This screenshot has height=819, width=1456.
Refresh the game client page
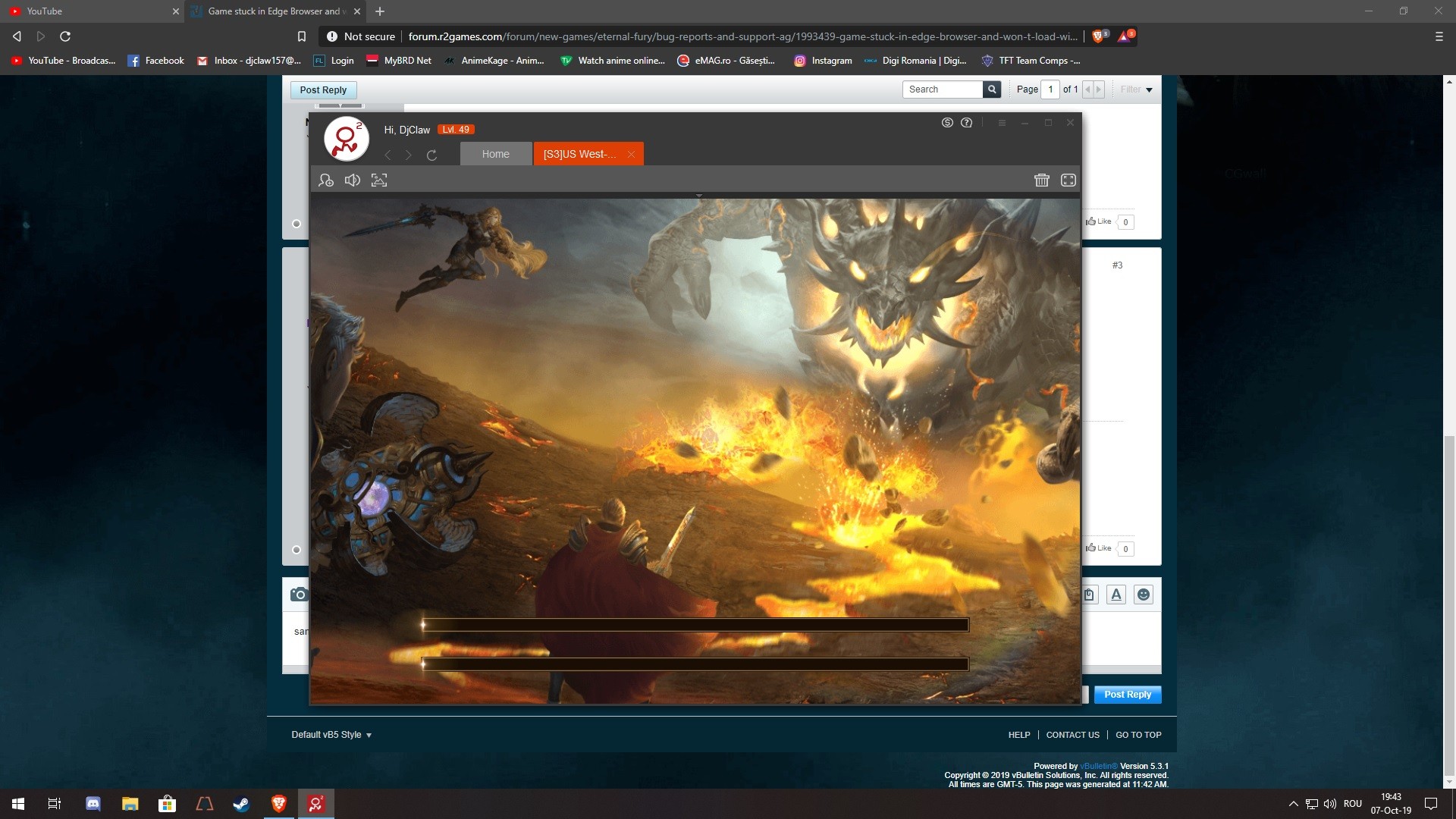tap(431, 155)
